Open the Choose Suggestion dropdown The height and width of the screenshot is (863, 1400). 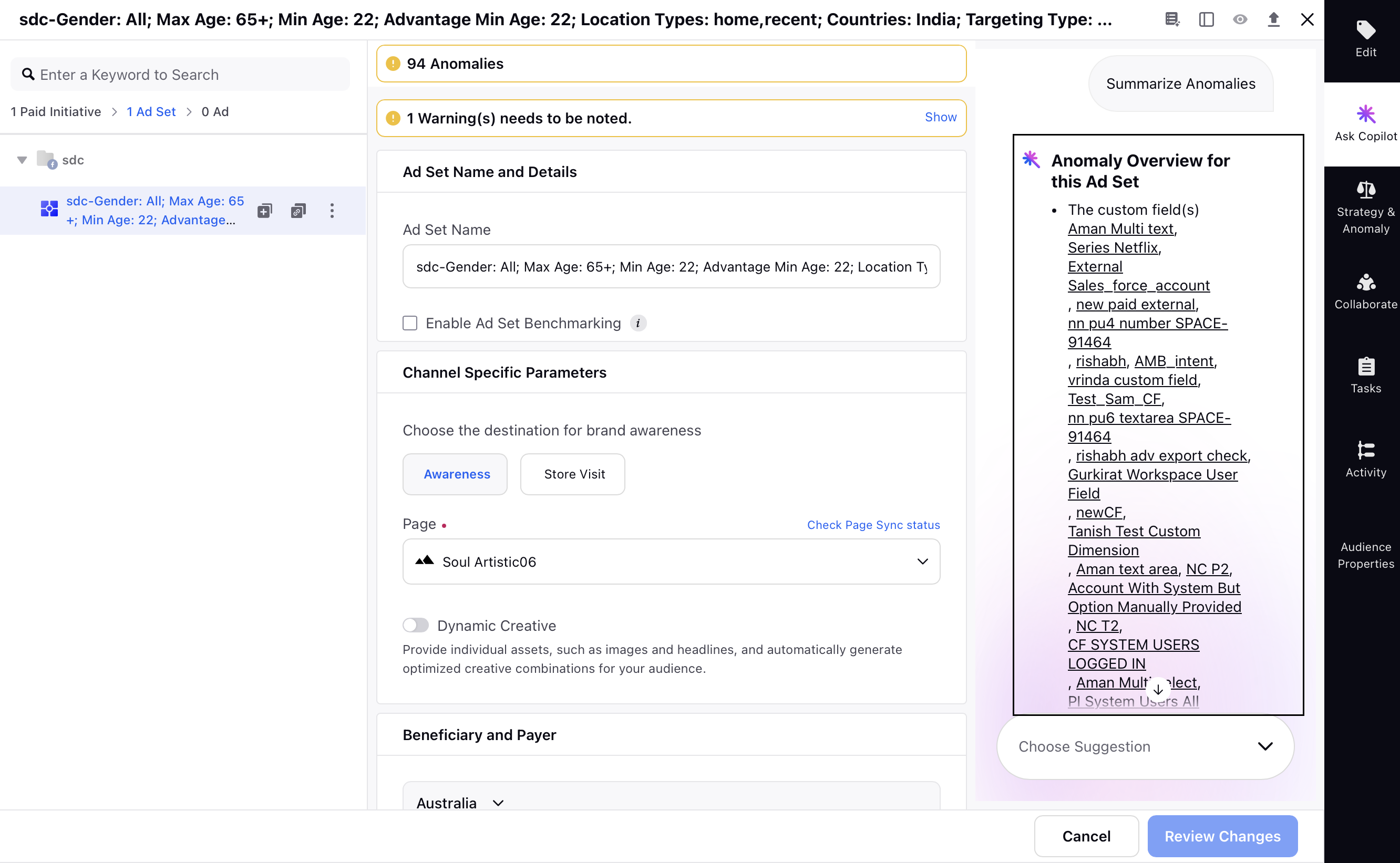(1145, 746)
